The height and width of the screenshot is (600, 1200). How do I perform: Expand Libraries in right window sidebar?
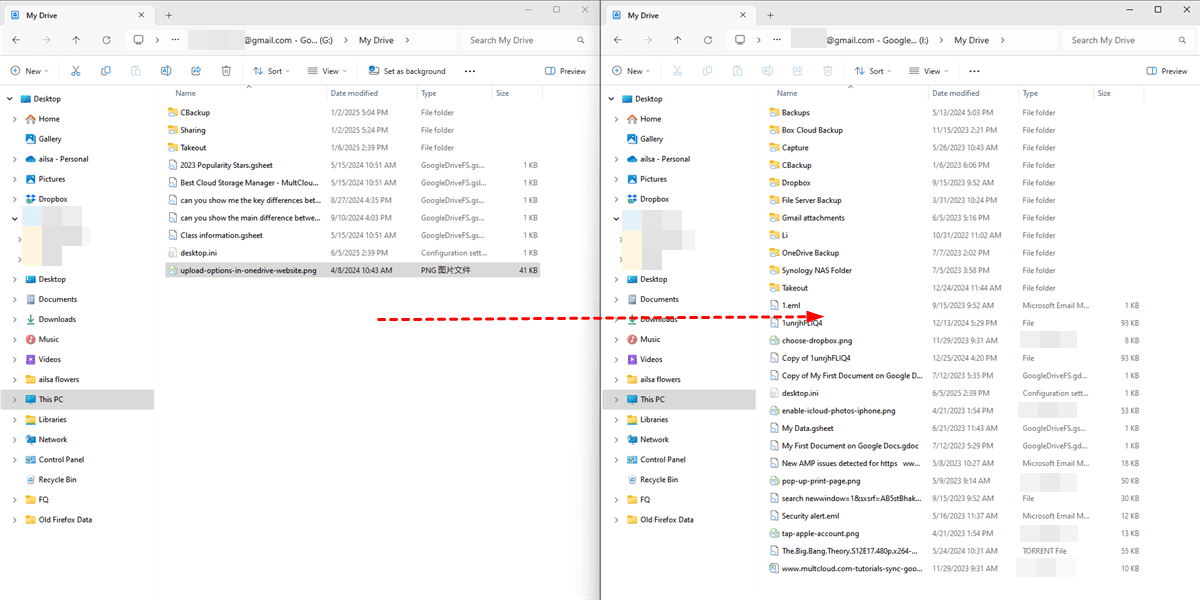pos(616,419)
